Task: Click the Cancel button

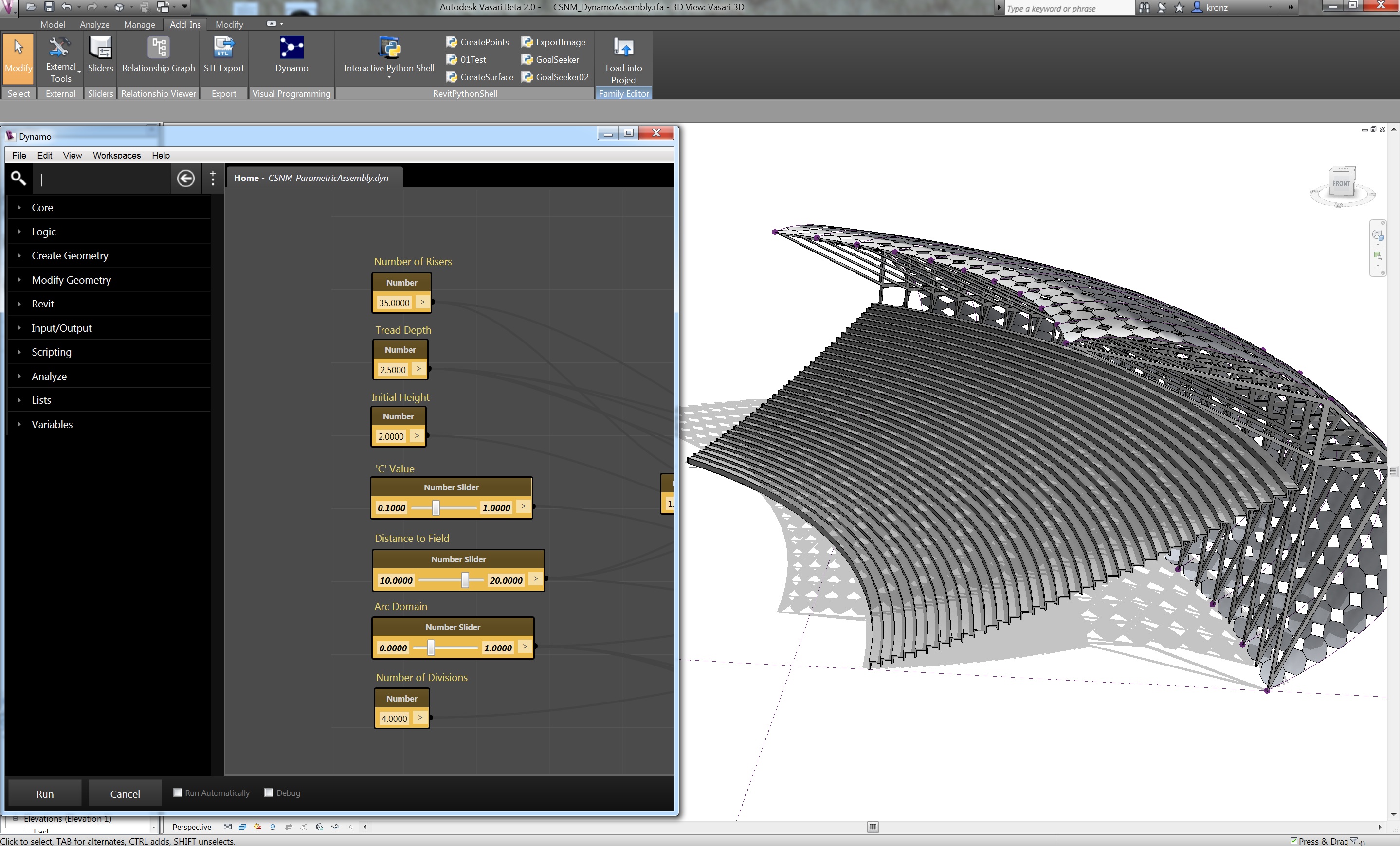Action: click(123, 794)
